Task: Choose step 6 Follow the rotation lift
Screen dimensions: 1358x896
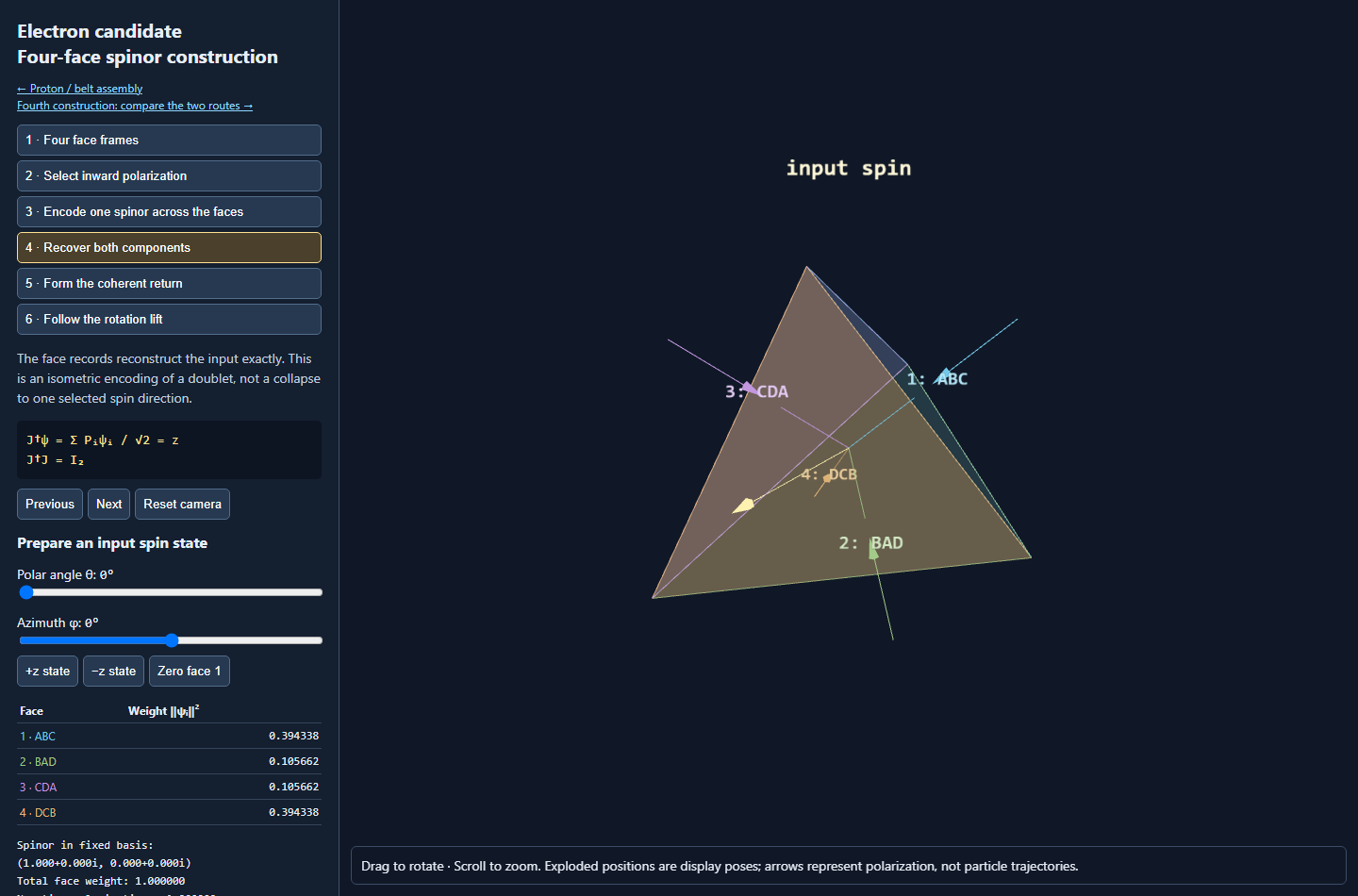Action: (x=169, y=319)
